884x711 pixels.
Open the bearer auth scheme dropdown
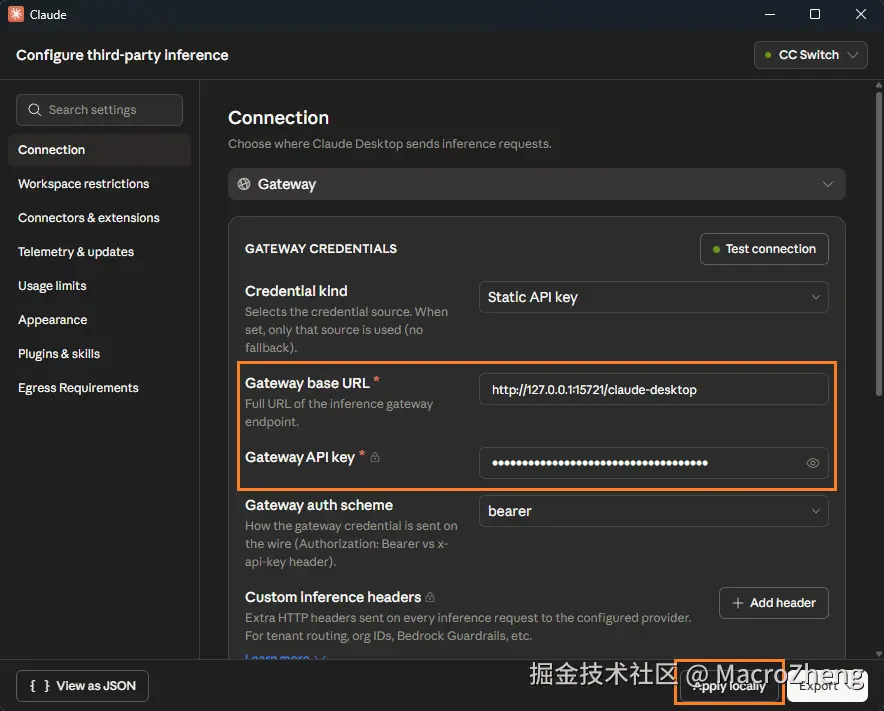tap(653, 511)
